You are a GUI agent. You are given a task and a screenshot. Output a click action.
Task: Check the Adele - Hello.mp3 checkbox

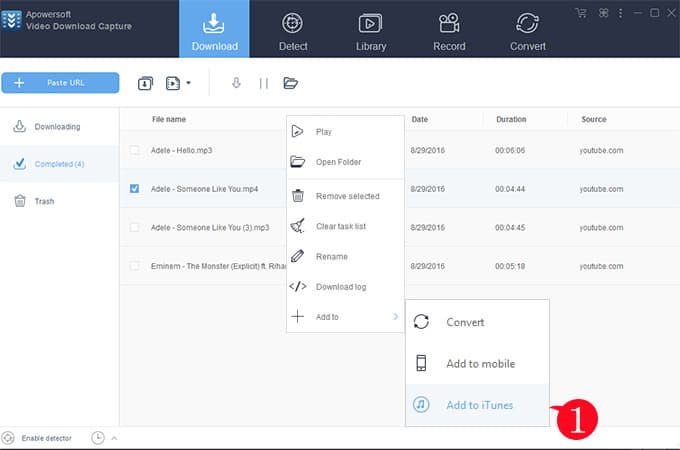(x=135, y=150)
